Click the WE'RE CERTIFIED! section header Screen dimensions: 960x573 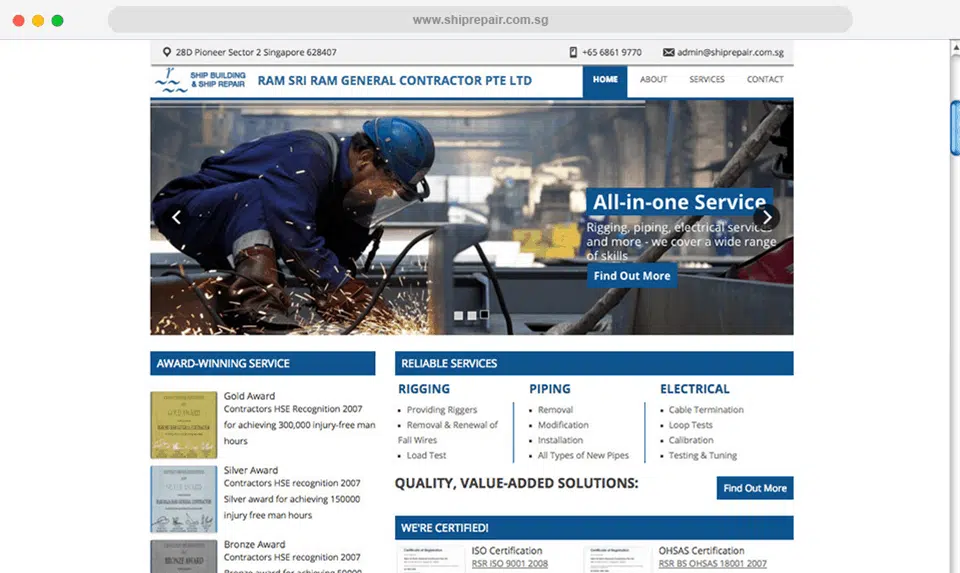coord(594,528)
